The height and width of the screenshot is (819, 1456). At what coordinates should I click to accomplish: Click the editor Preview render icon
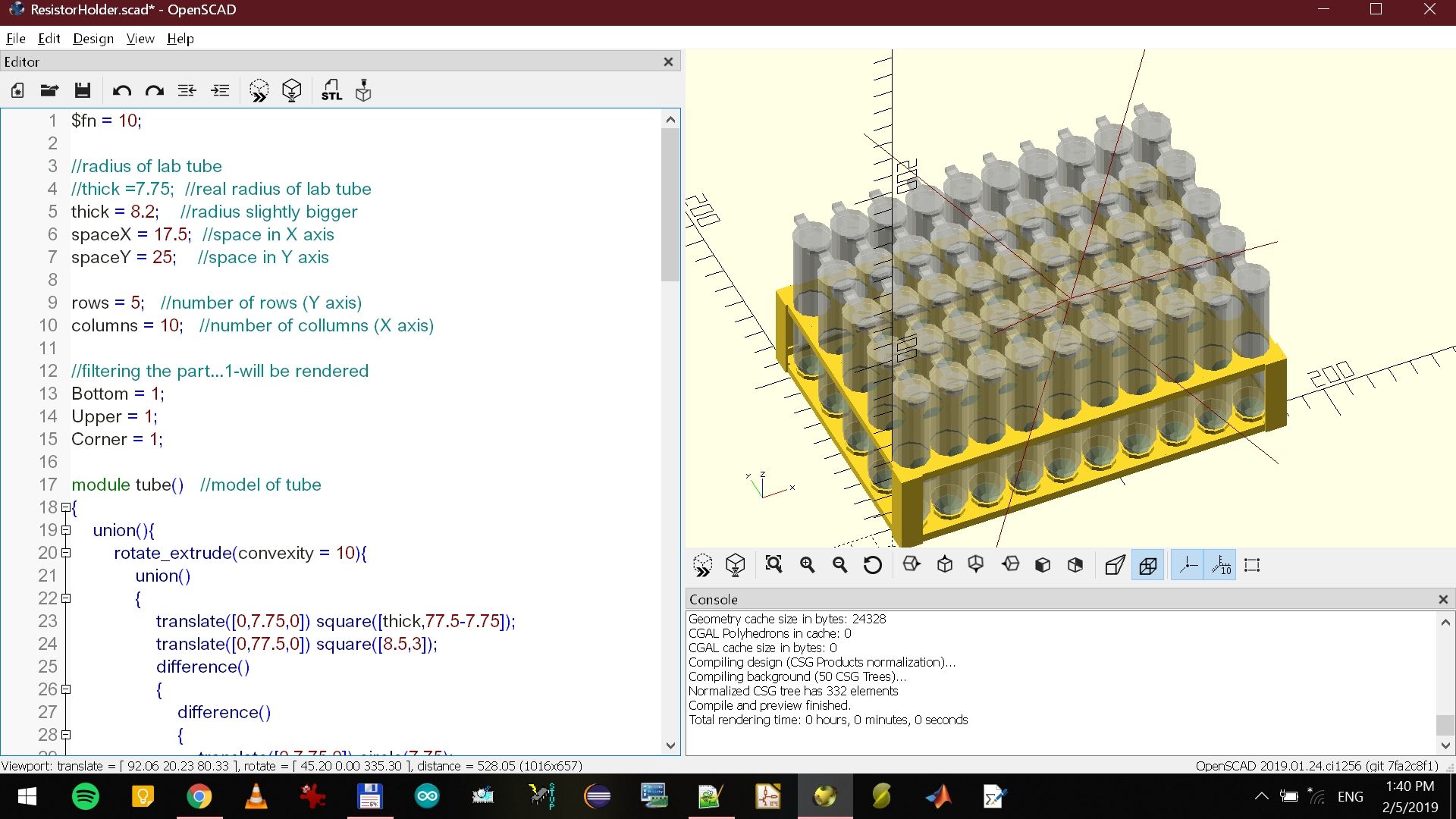(x=259, y=91)
